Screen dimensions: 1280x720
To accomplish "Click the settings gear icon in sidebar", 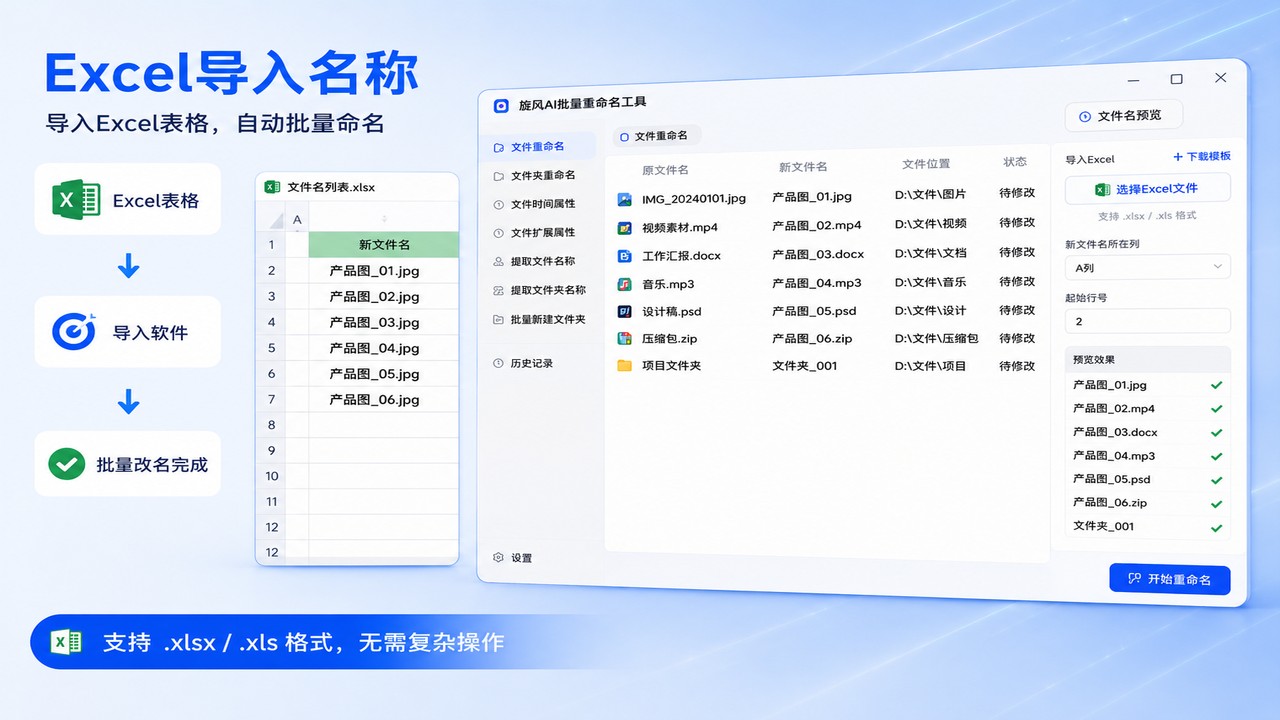I will coord(498,557).
